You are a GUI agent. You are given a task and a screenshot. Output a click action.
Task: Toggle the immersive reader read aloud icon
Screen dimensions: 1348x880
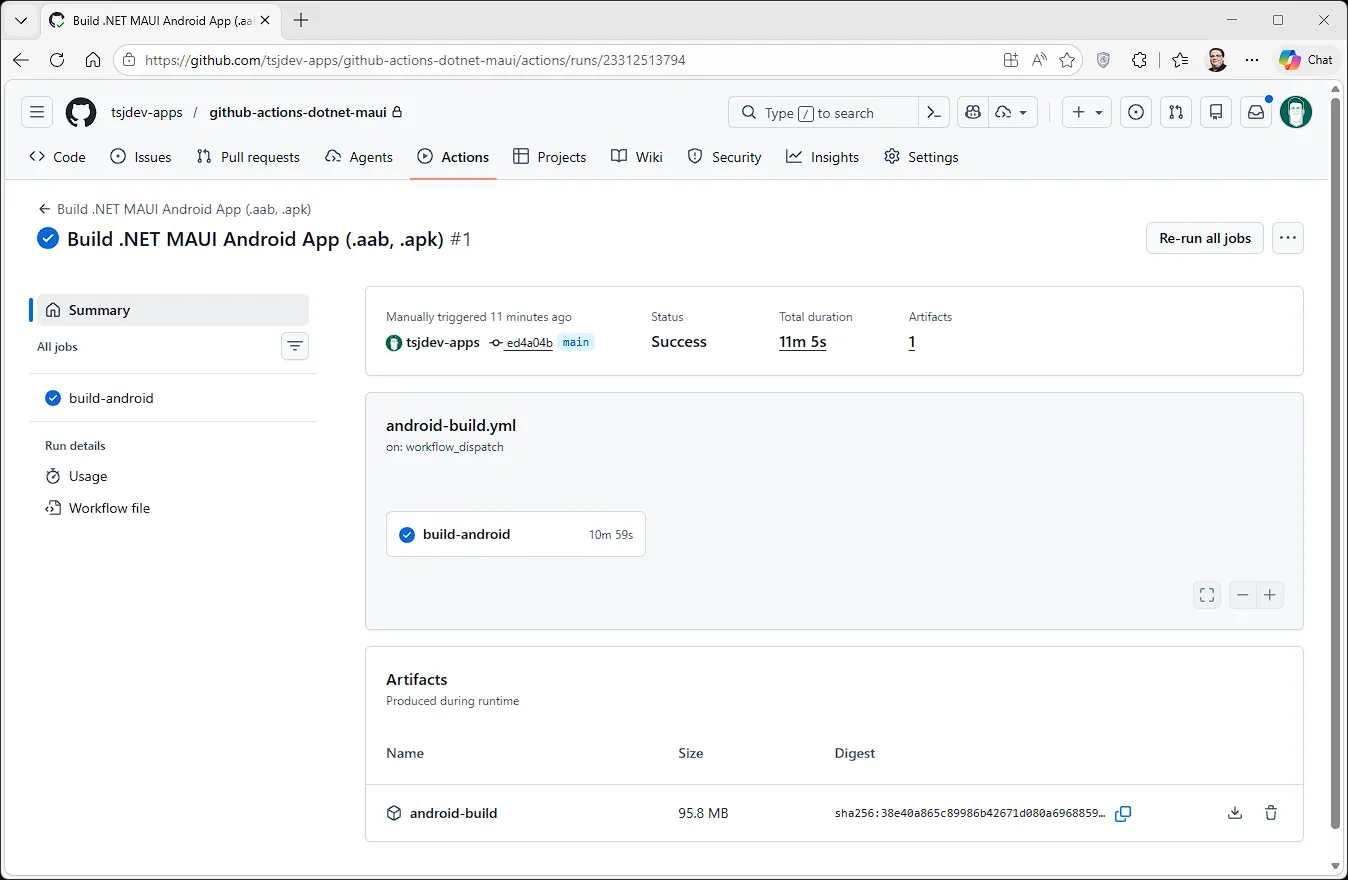1039,60
